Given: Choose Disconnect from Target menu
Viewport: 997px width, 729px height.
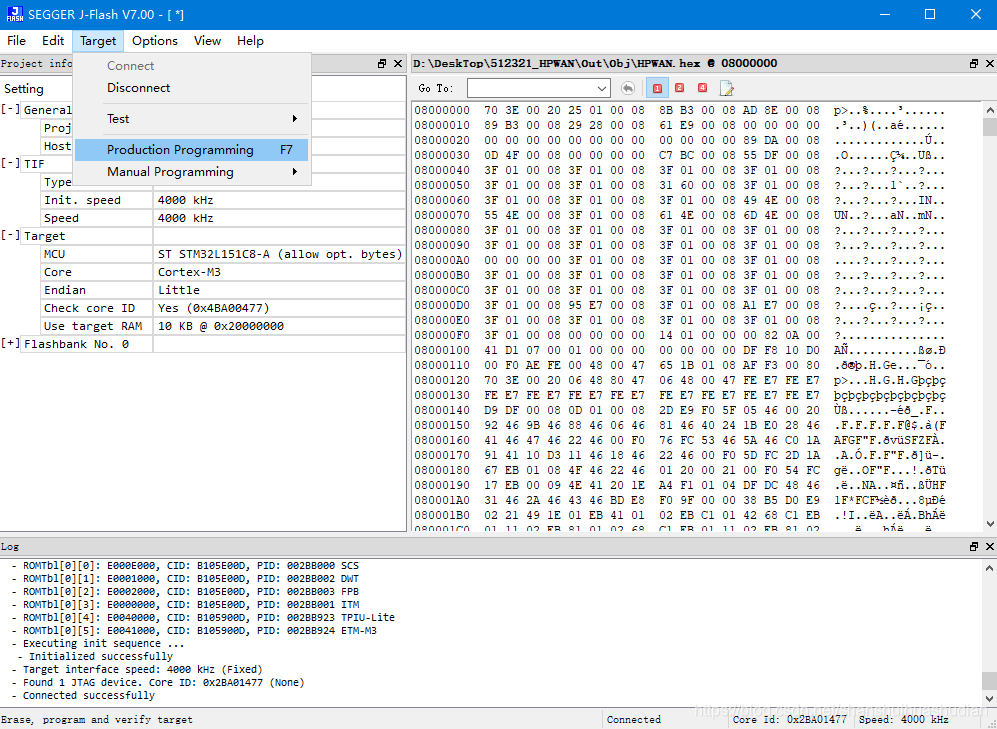Looking at the screenshot, I should click(x=191, y=88).
